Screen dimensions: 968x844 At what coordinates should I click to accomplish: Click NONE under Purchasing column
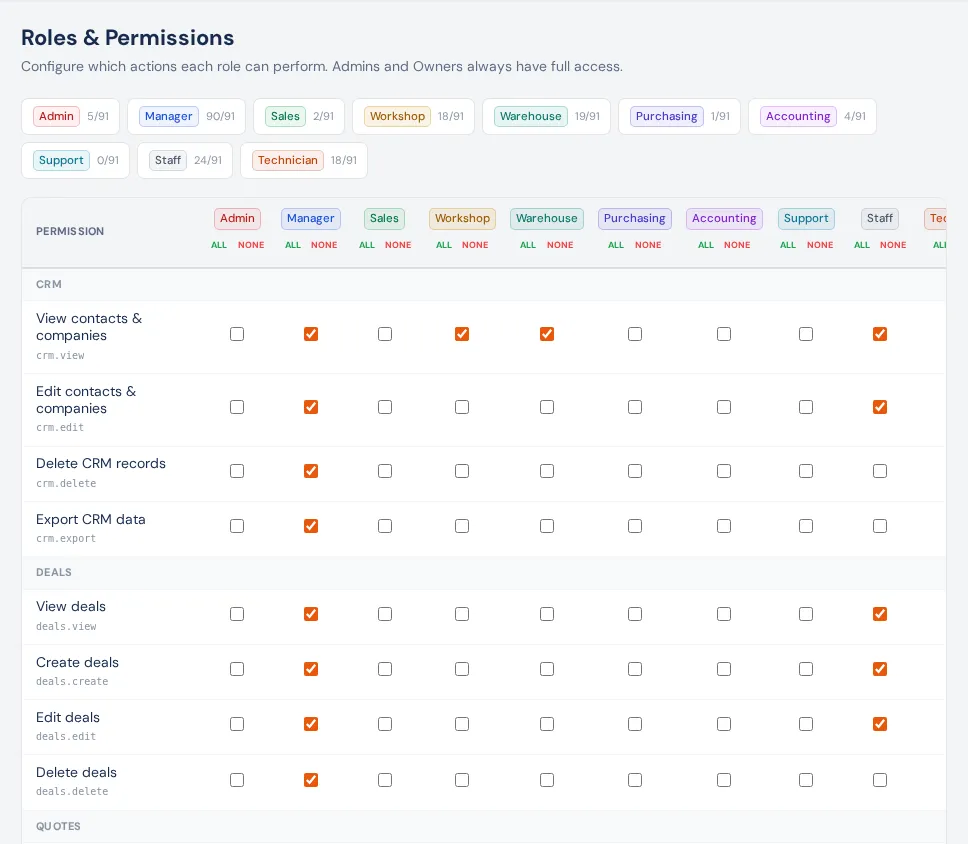pos(648,245)
